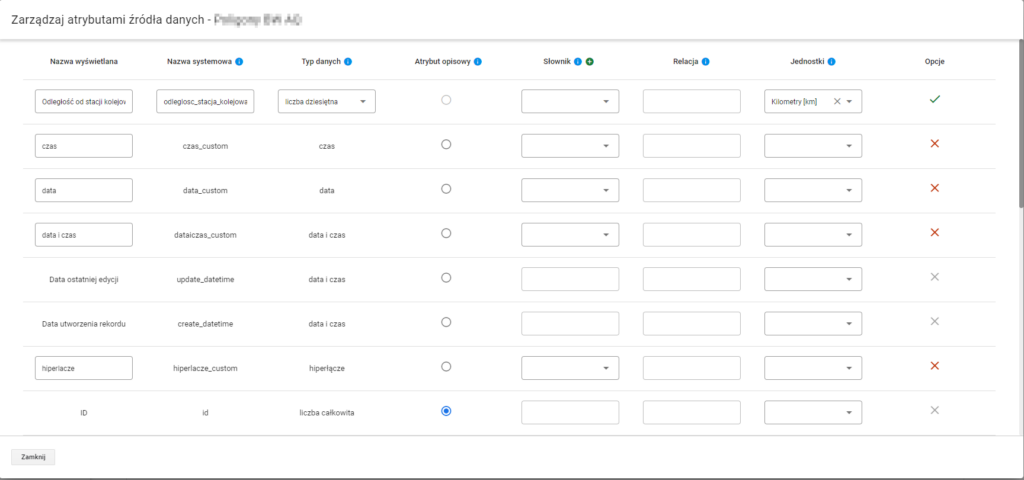
Task: Select descriptive attribute radio for data row
Action: click(446, 189)
